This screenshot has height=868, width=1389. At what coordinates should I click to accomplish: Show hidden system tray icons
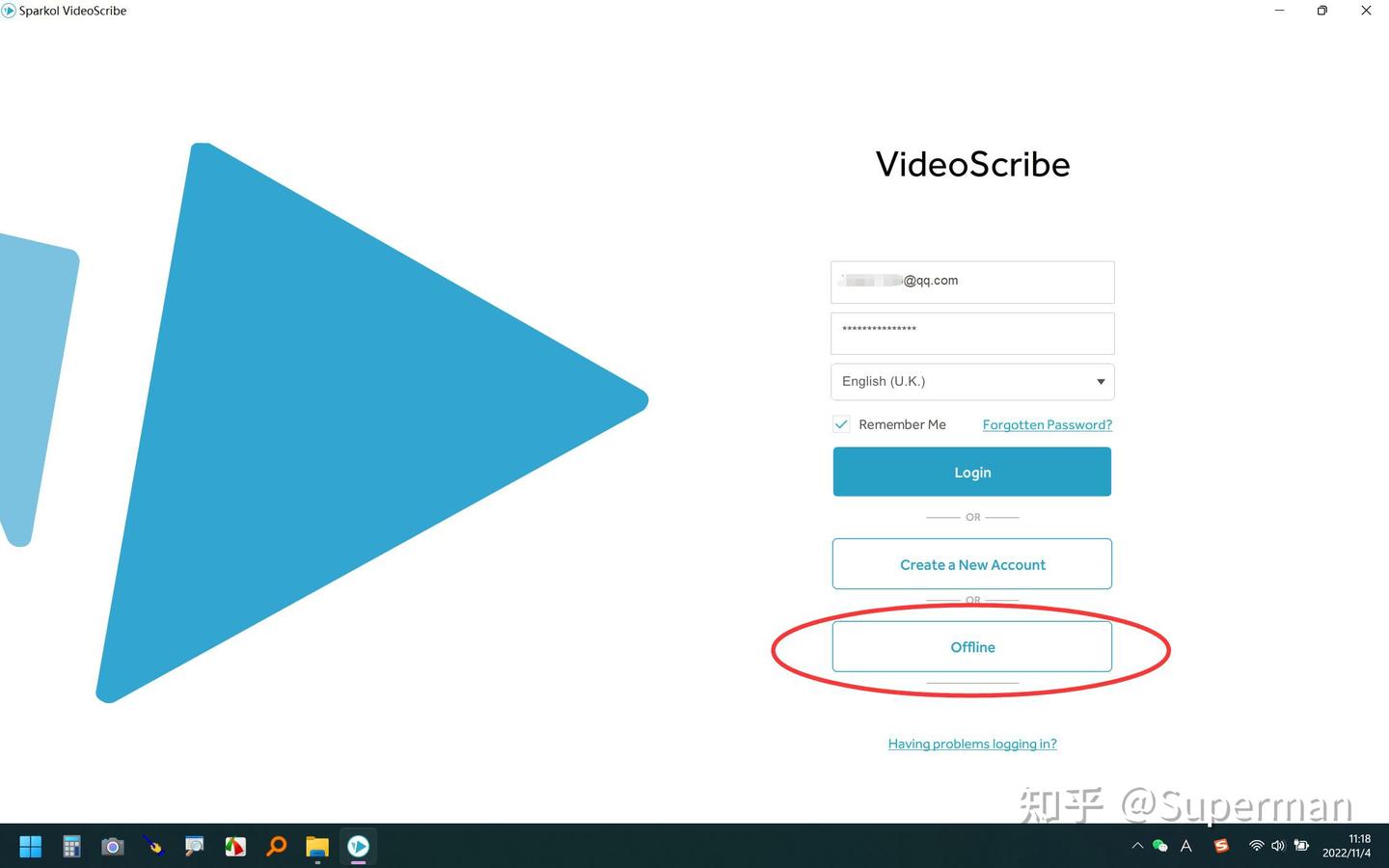[x=1137, y=846]
